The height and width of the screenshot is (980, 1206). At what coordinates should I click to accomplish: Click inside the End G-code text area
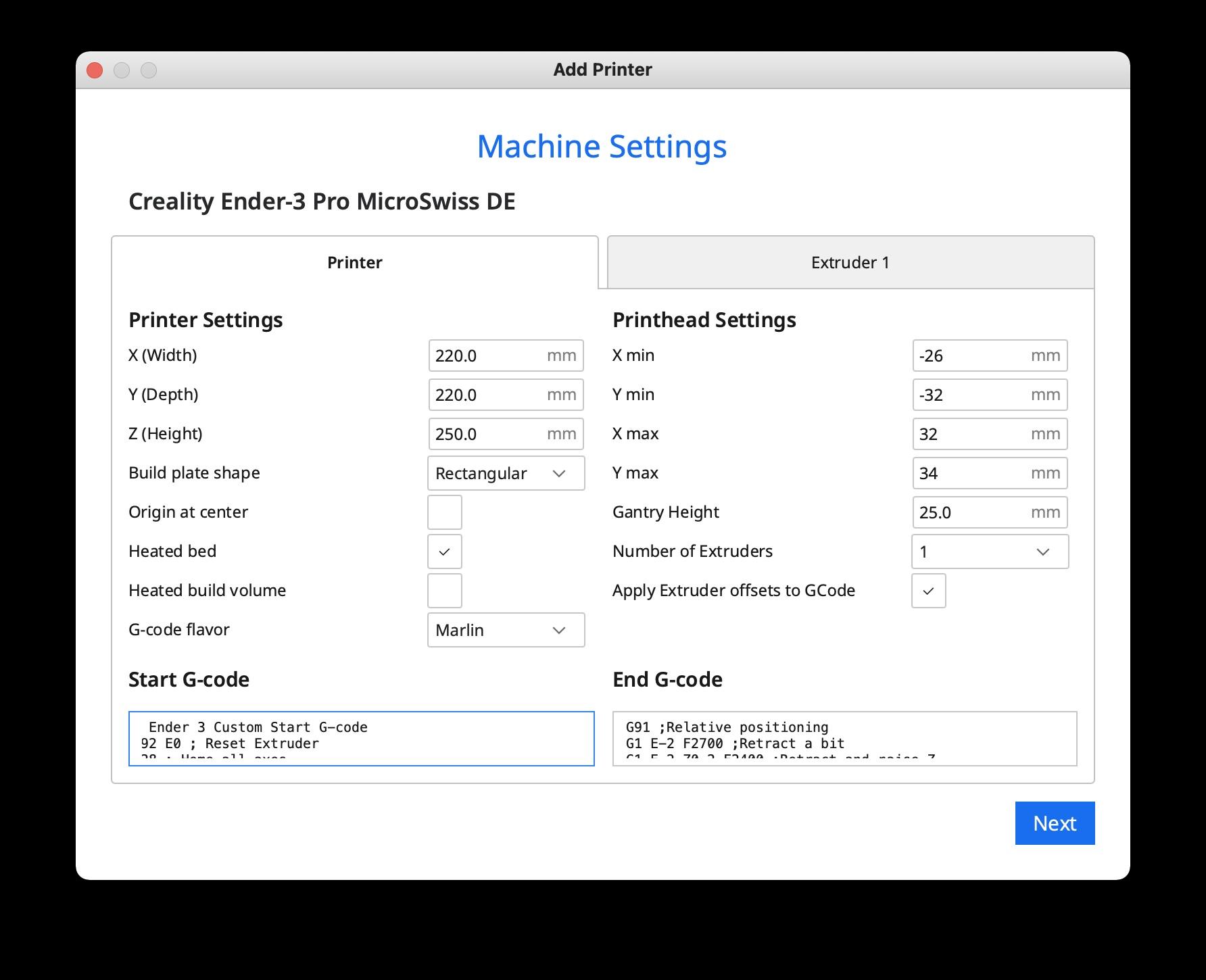pos(845,739)
